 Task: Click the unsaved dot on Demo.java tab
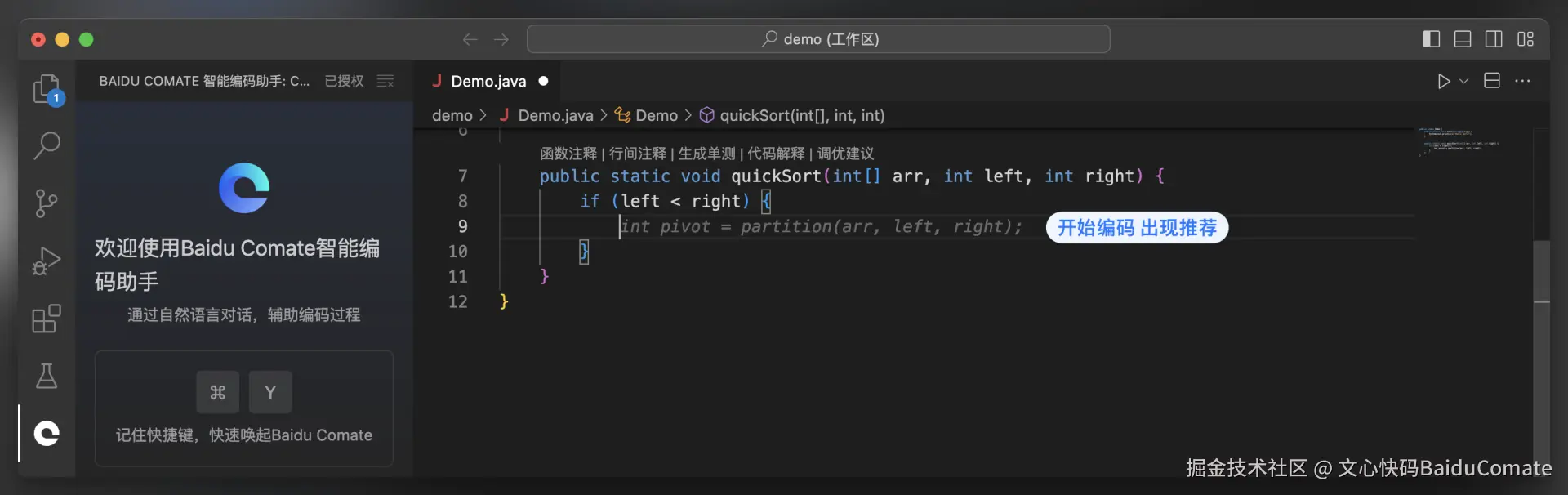(x=543, y=81)
